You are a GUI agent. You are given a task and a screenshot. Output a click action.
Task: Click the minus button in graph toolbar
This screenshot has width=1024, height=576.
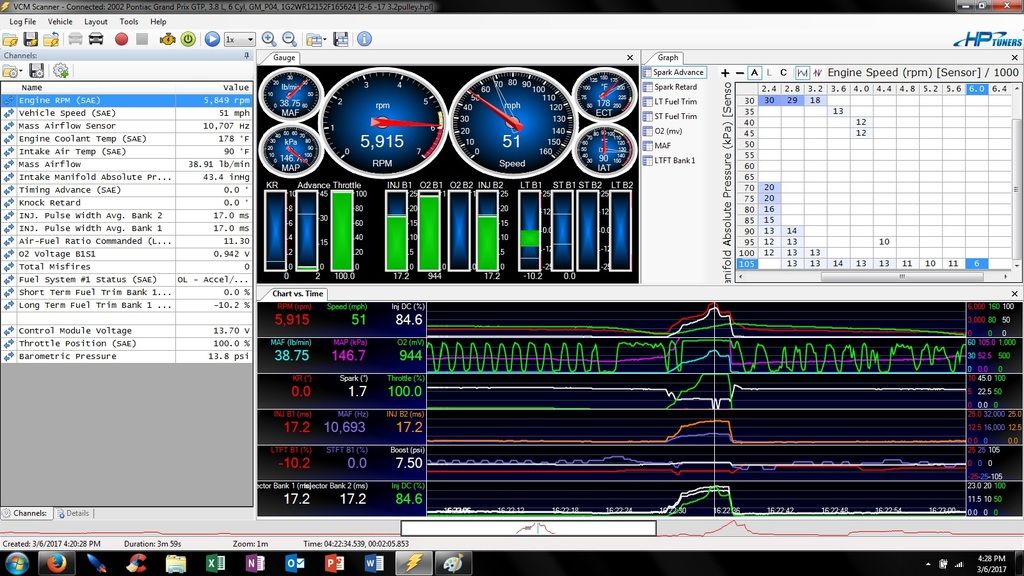739,72
